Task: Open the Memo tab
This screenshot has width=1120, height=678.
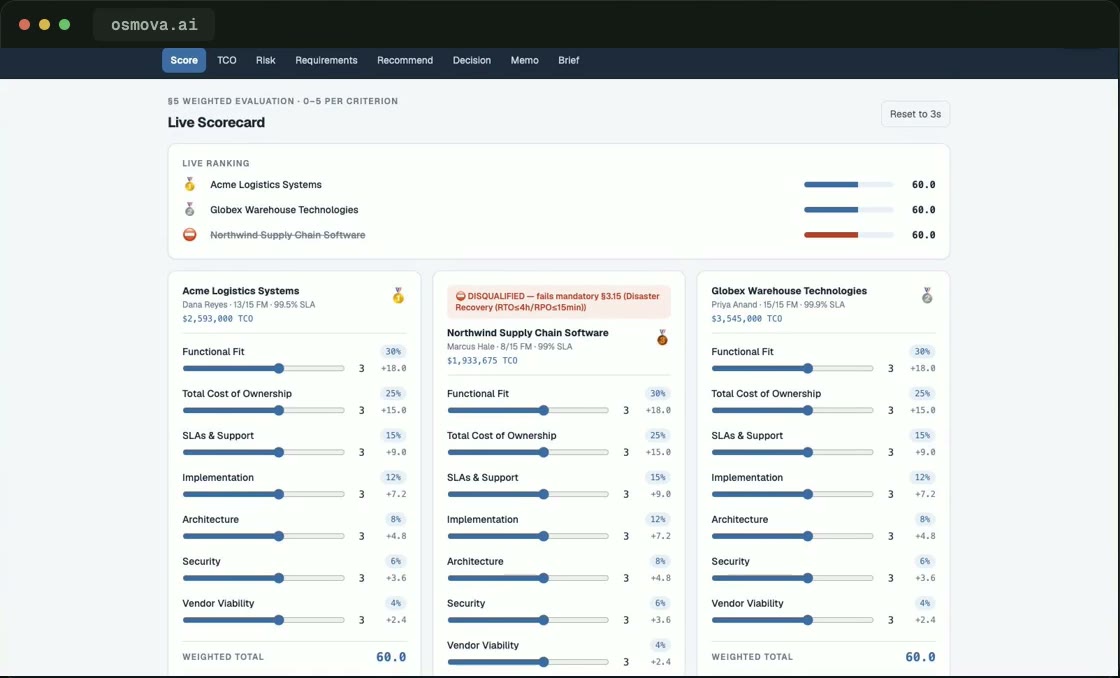Action: click(524, 60)
